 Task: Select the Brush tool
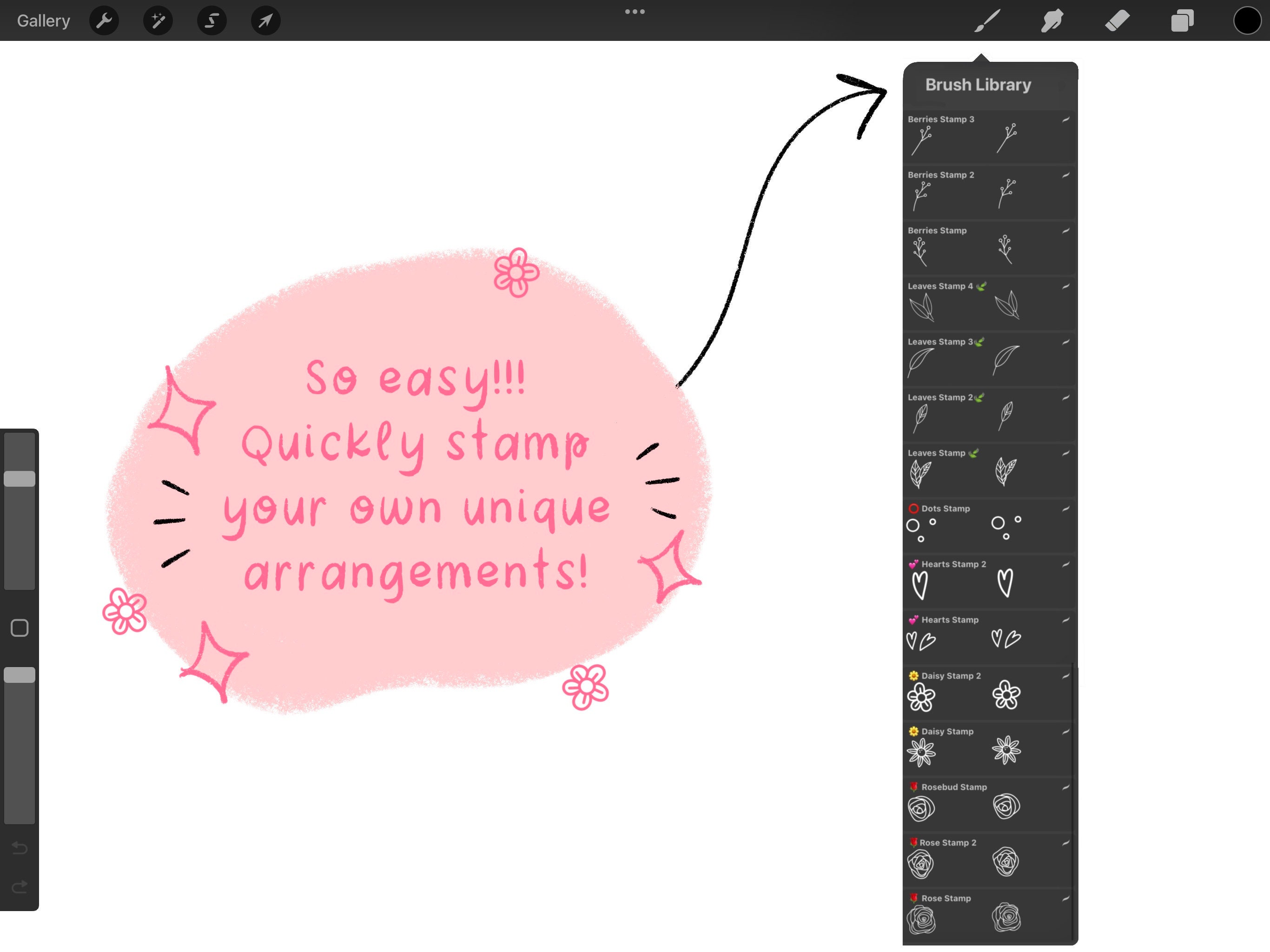click(987, 21)
